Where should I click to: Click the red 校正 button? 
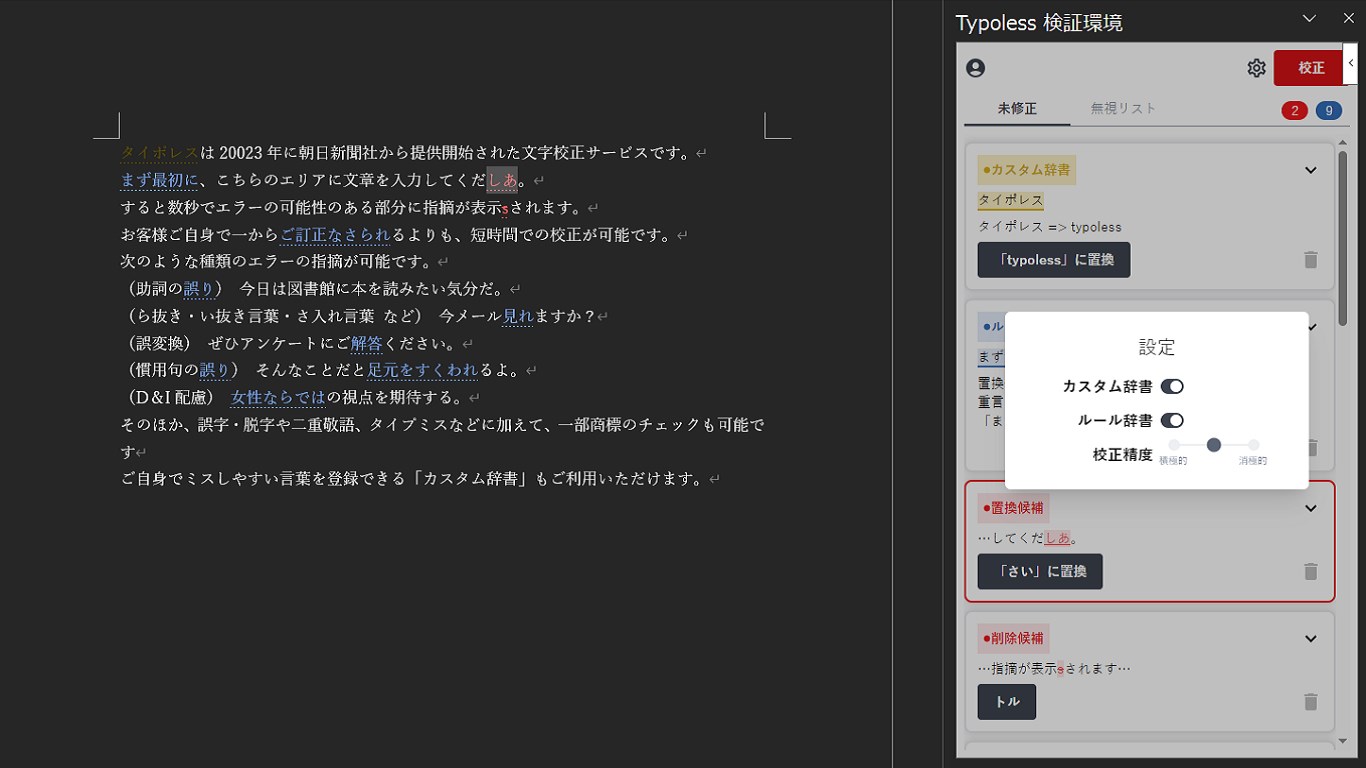tap(1311, 68)
